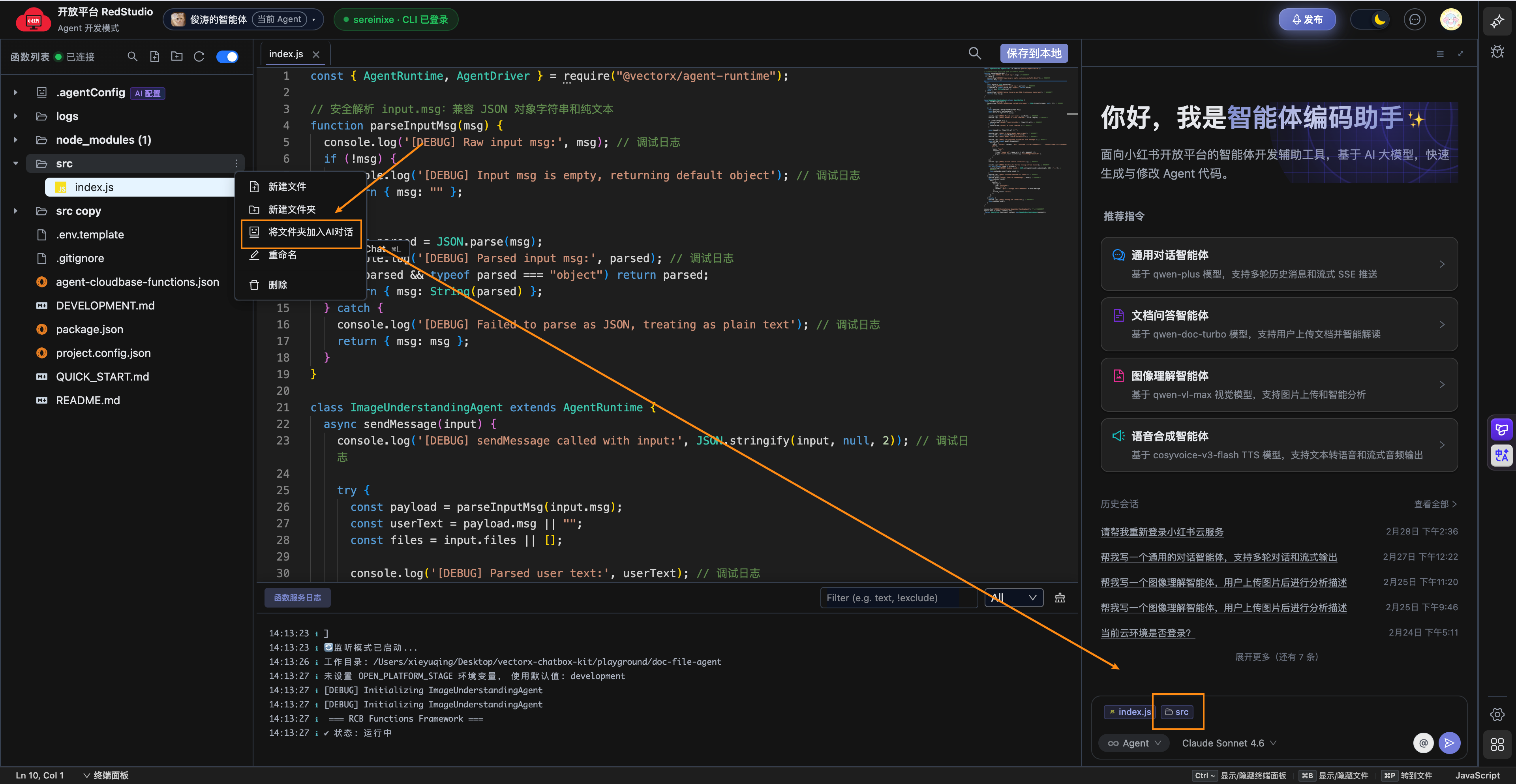Click the purple chat assistant sidebar icon
The width and height of the screenshot is (1516, 784).
pos(1502,430)
